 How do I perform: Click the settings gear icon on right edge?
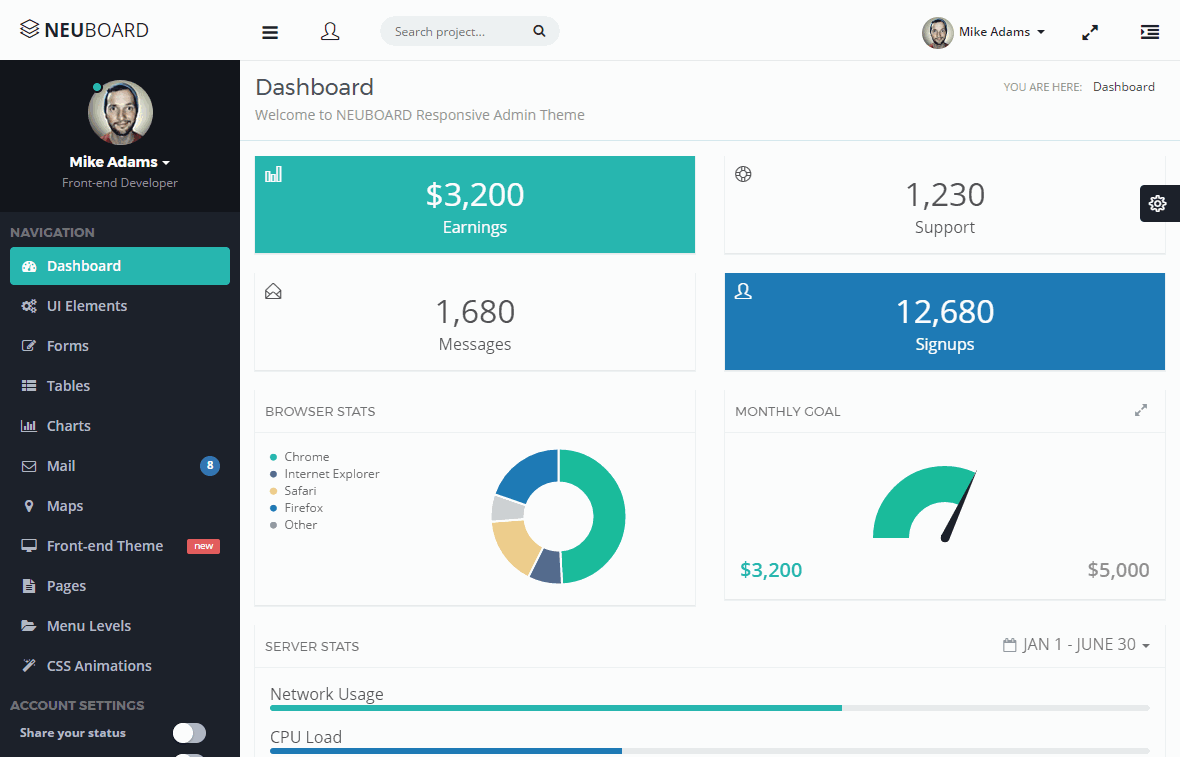point(1159,203)
